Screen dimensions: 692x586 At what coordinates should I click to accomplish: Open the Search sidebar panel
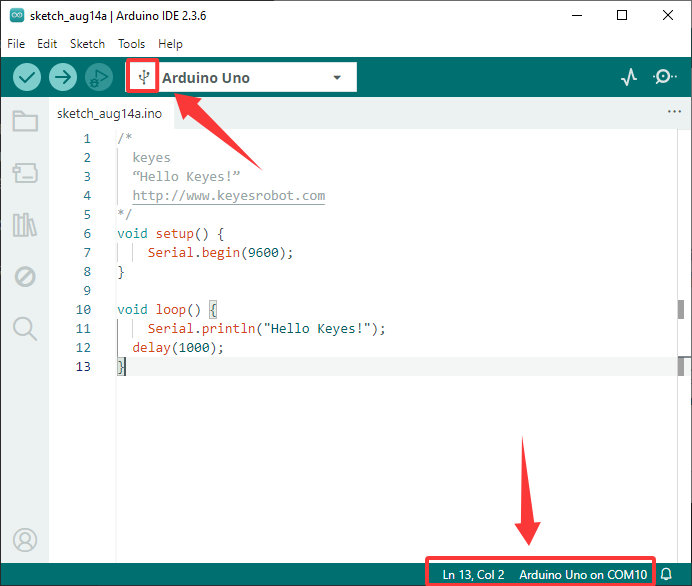25,329
